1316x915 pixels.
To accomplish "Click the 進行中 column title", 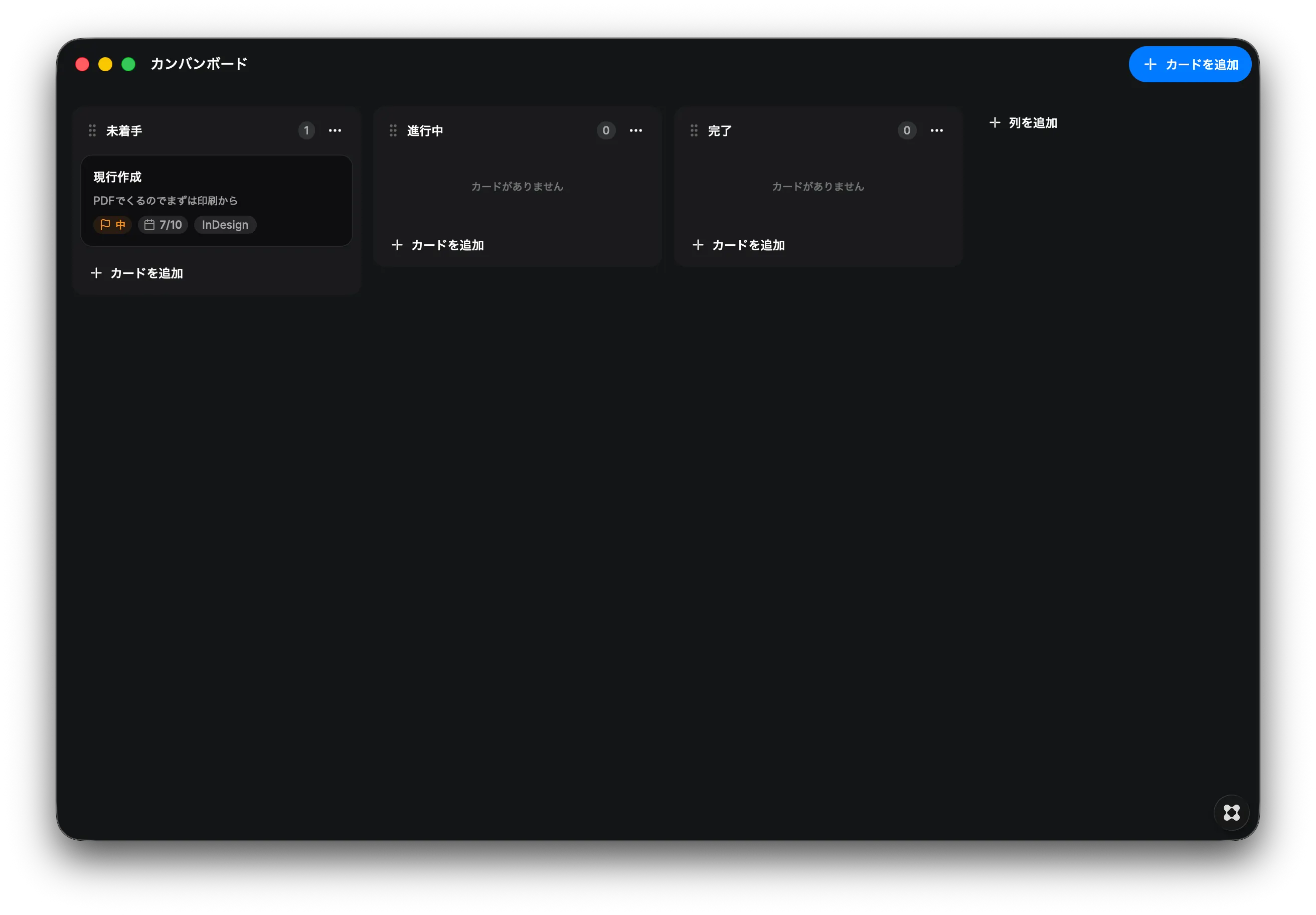I will coord(425,131).
